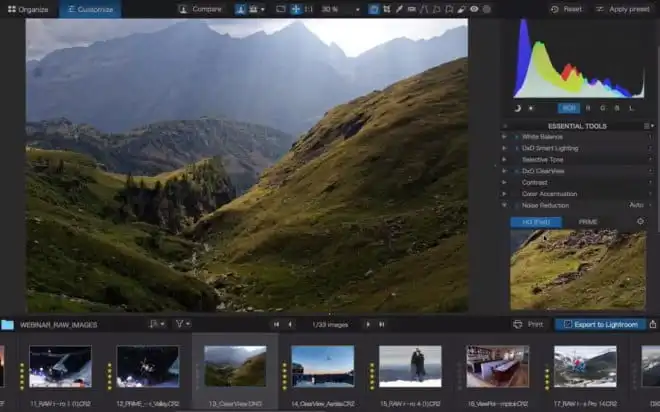Click the WEBINAR_RAW_IMAGES folder icon
Image resolution: width=660 pixels, height=412 pixels.
tap(7, 324)
